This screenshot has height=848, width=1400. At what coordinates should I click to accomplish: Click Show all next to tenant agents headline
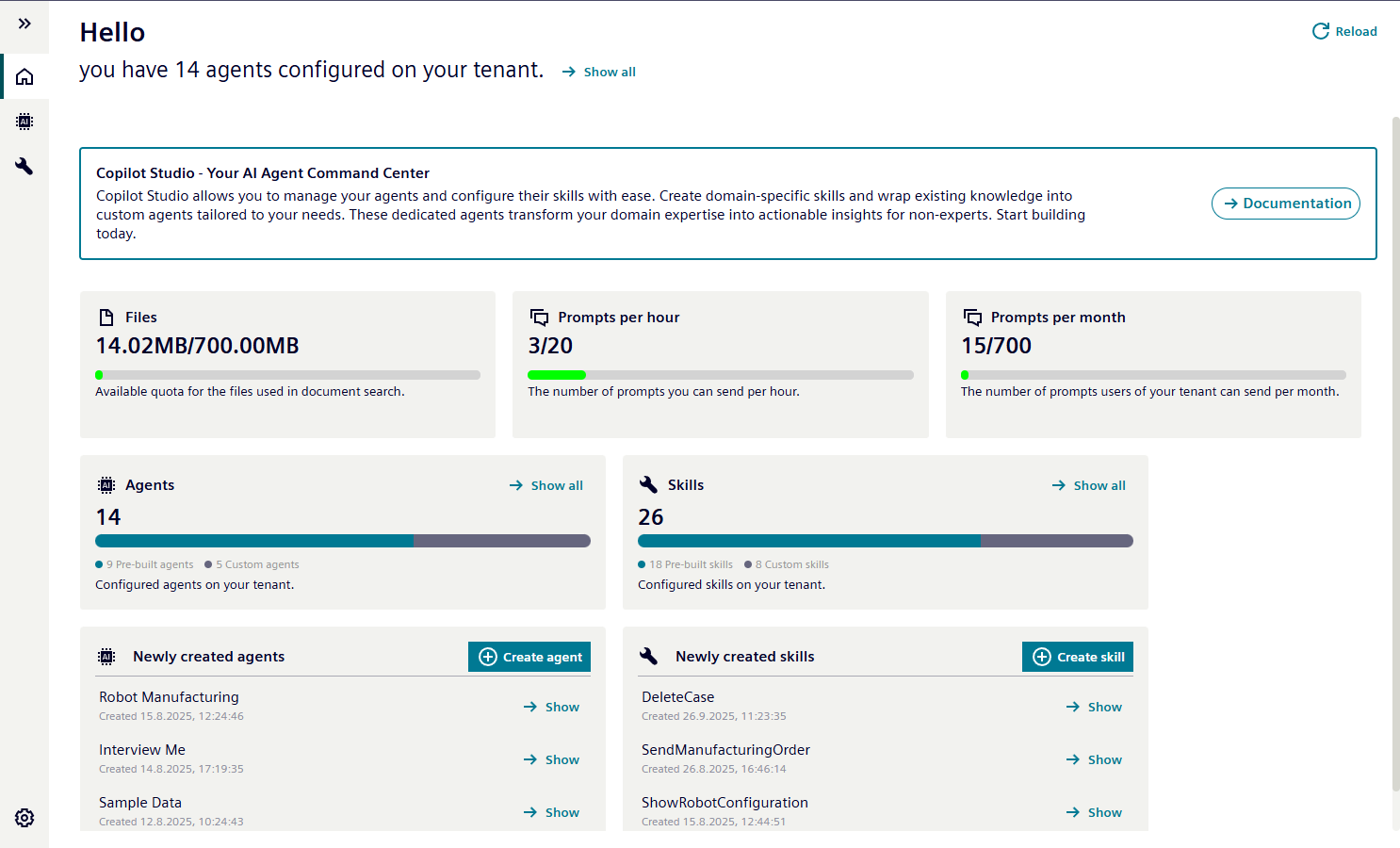[x=599, y=72]
